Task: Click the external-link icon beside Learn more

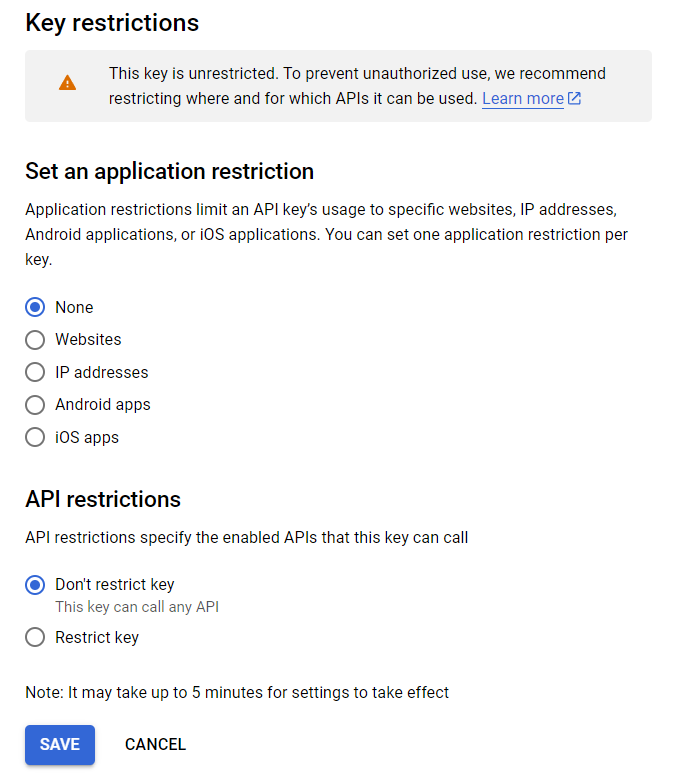Action: pos(574,98)
